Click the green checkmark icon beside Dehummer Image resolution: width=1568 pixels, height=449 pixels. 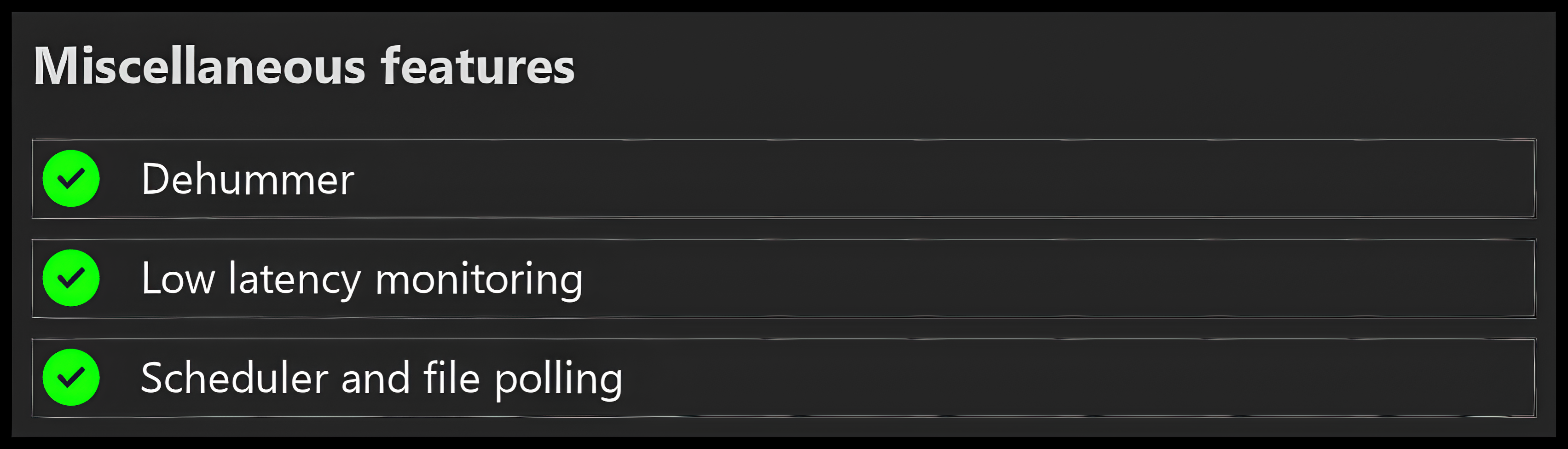(71, 179)
